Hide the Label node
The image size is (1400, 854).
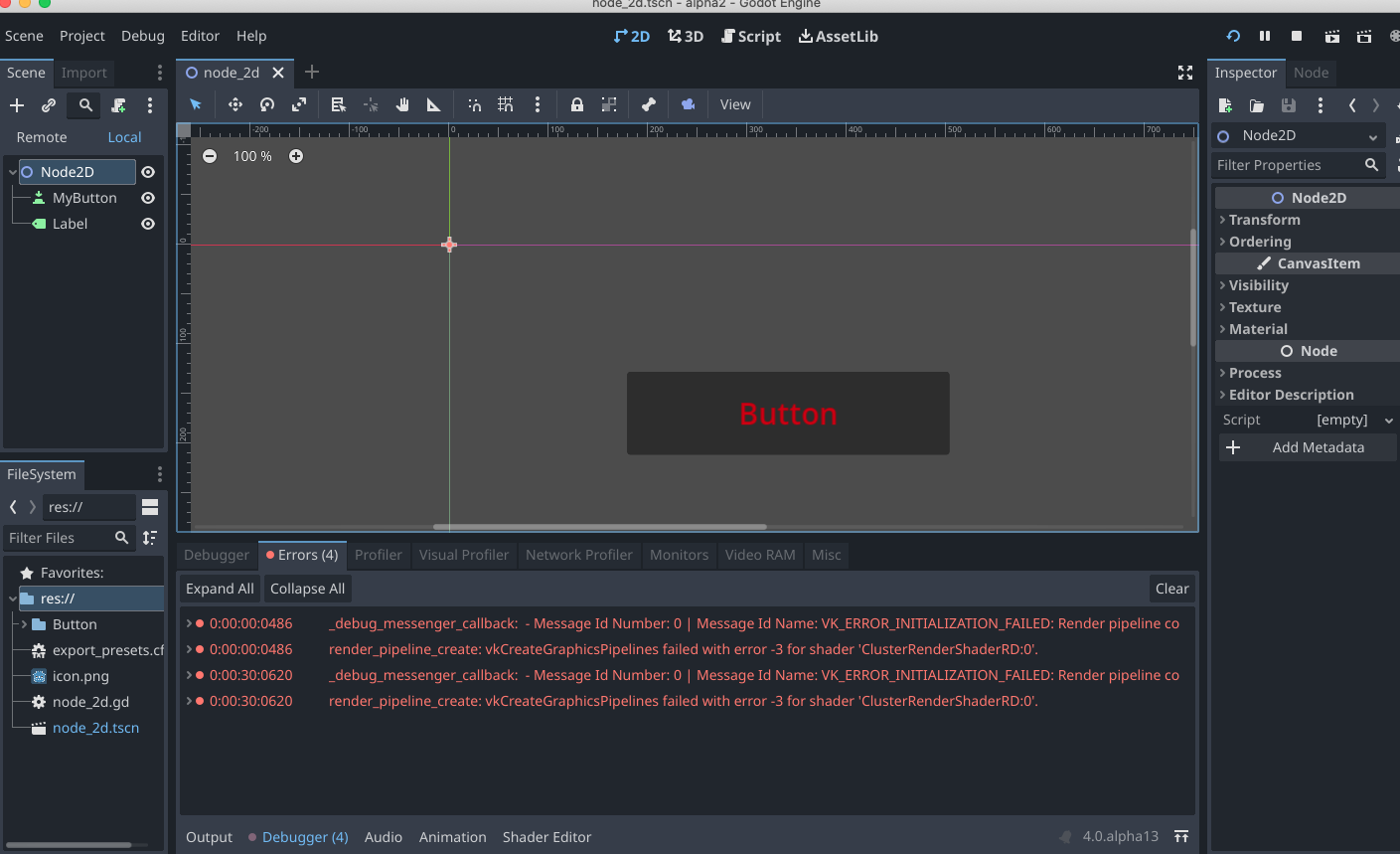147,224
